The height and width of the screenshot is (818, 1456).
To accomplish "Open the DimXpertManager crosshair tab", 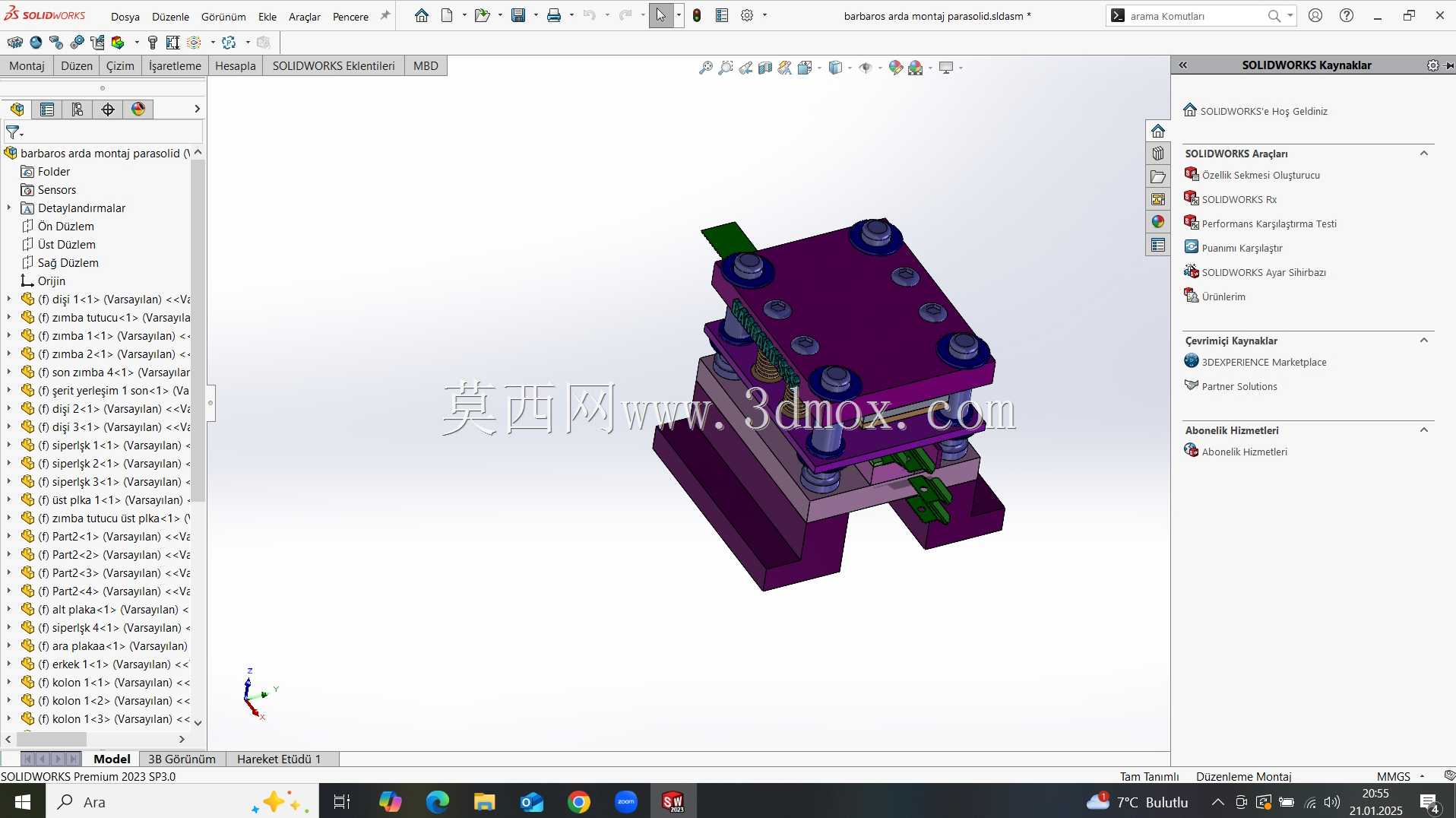I will coord(108,109).
